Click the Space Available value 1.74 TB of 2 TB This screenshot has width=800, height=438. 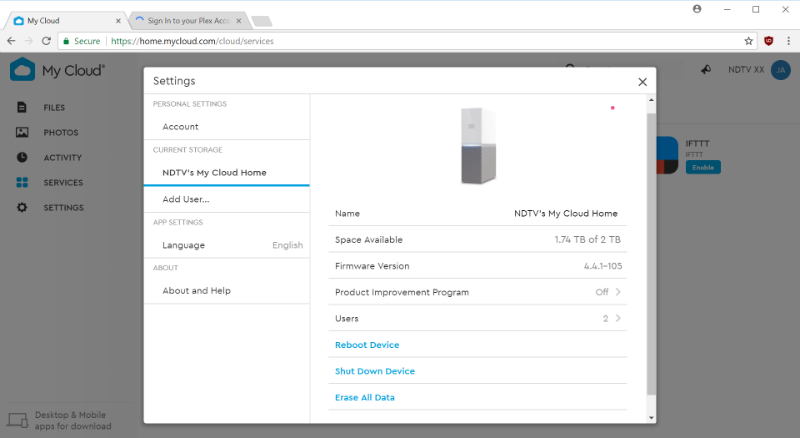pos(587,239)
